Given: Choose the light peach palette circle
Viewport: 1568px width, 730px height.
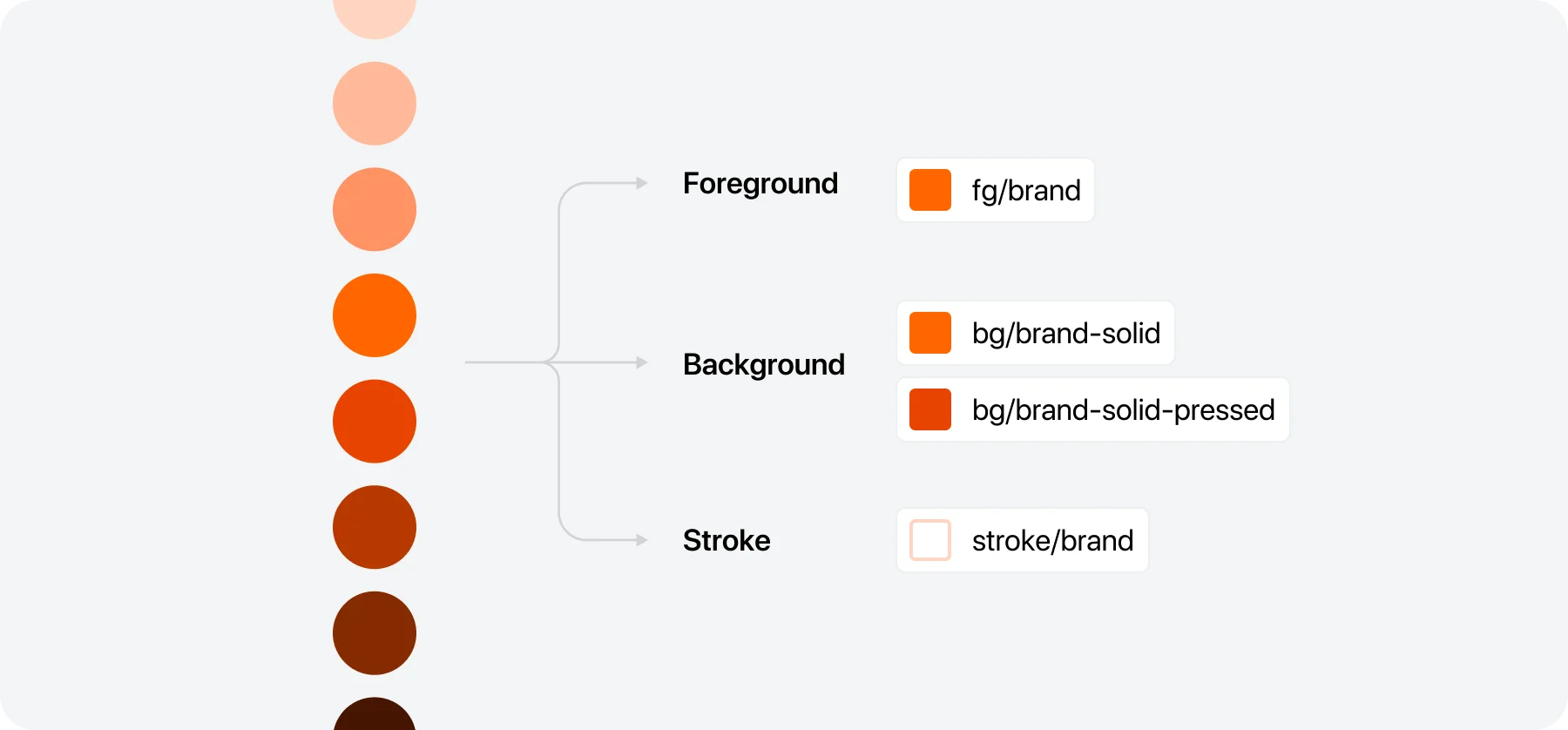Looking at the screenshot, I should click(375, 104).
